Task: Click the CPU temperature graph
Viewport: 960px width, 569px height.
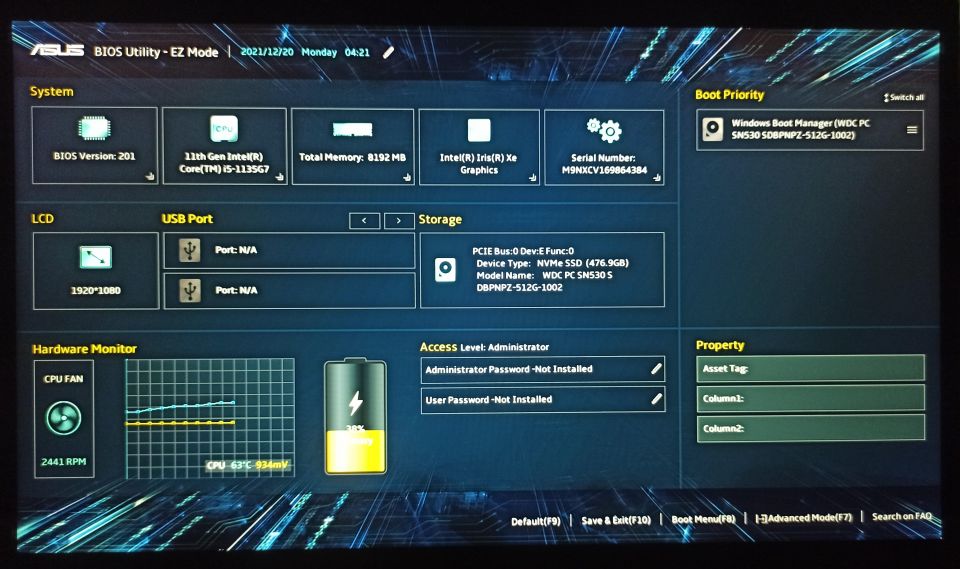Action: tap(210, 418)
